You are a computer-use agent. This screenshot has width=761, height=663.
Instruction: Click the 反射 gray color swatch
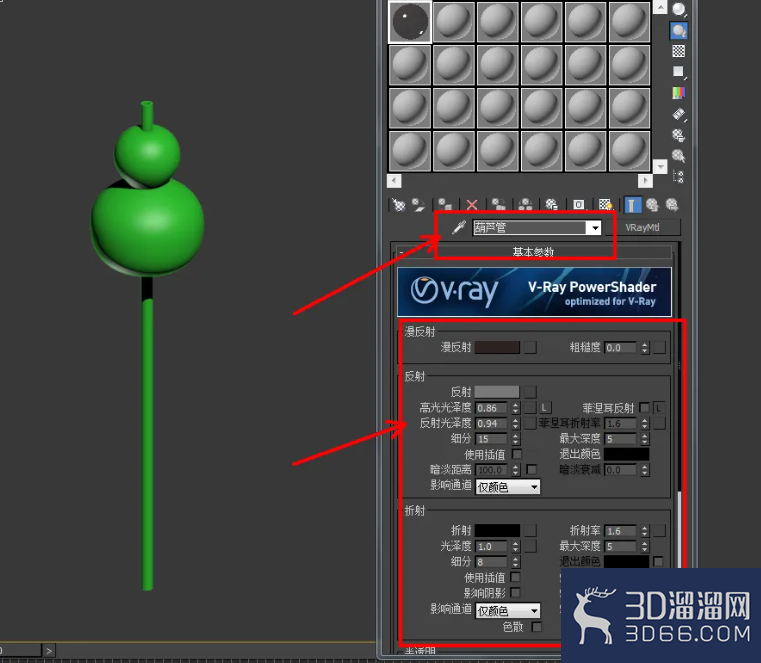[497, 392]
